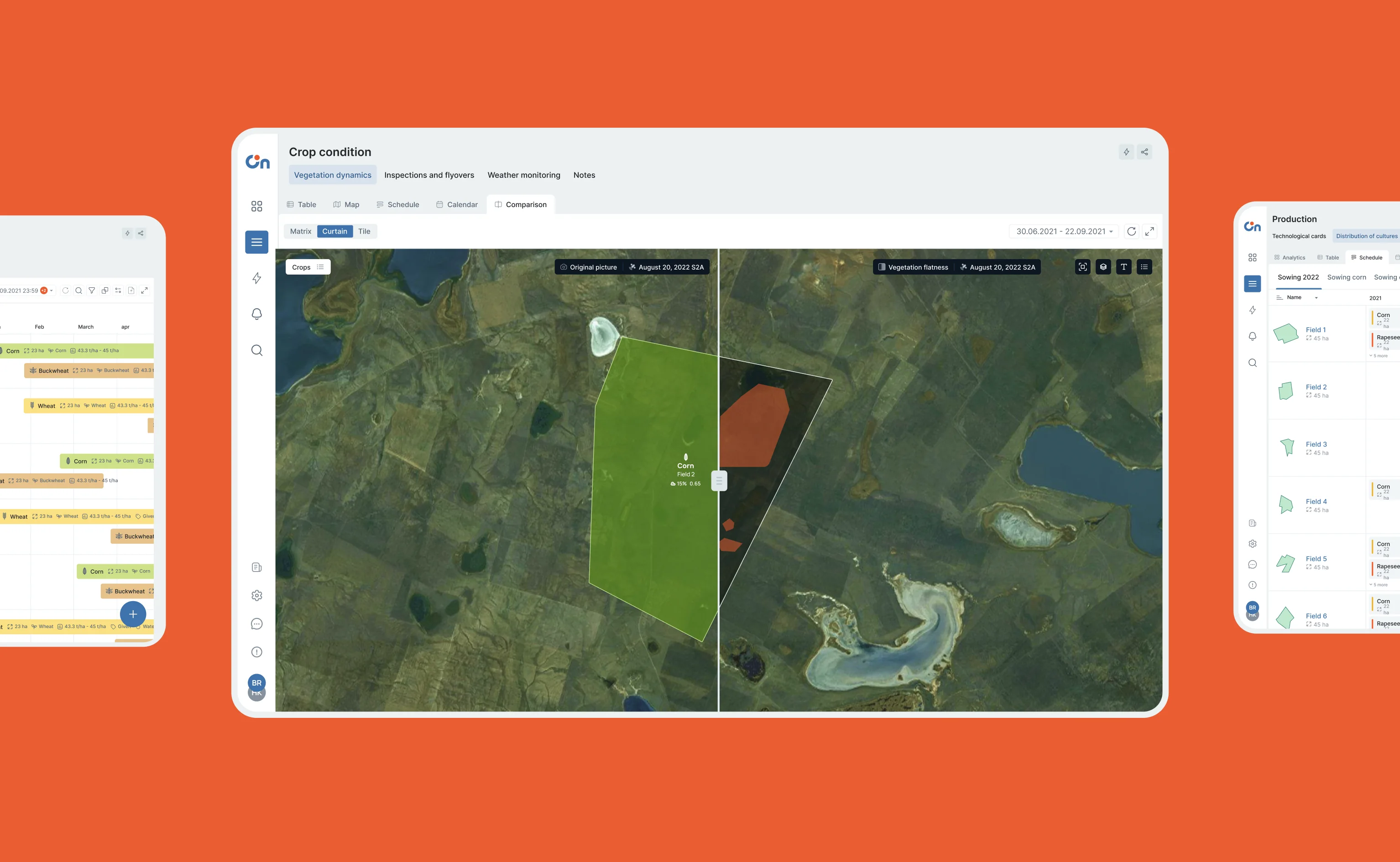Switch comparison mode to Matrix
The width and height of the screenshot is (1400, 862).
(301, 232)
